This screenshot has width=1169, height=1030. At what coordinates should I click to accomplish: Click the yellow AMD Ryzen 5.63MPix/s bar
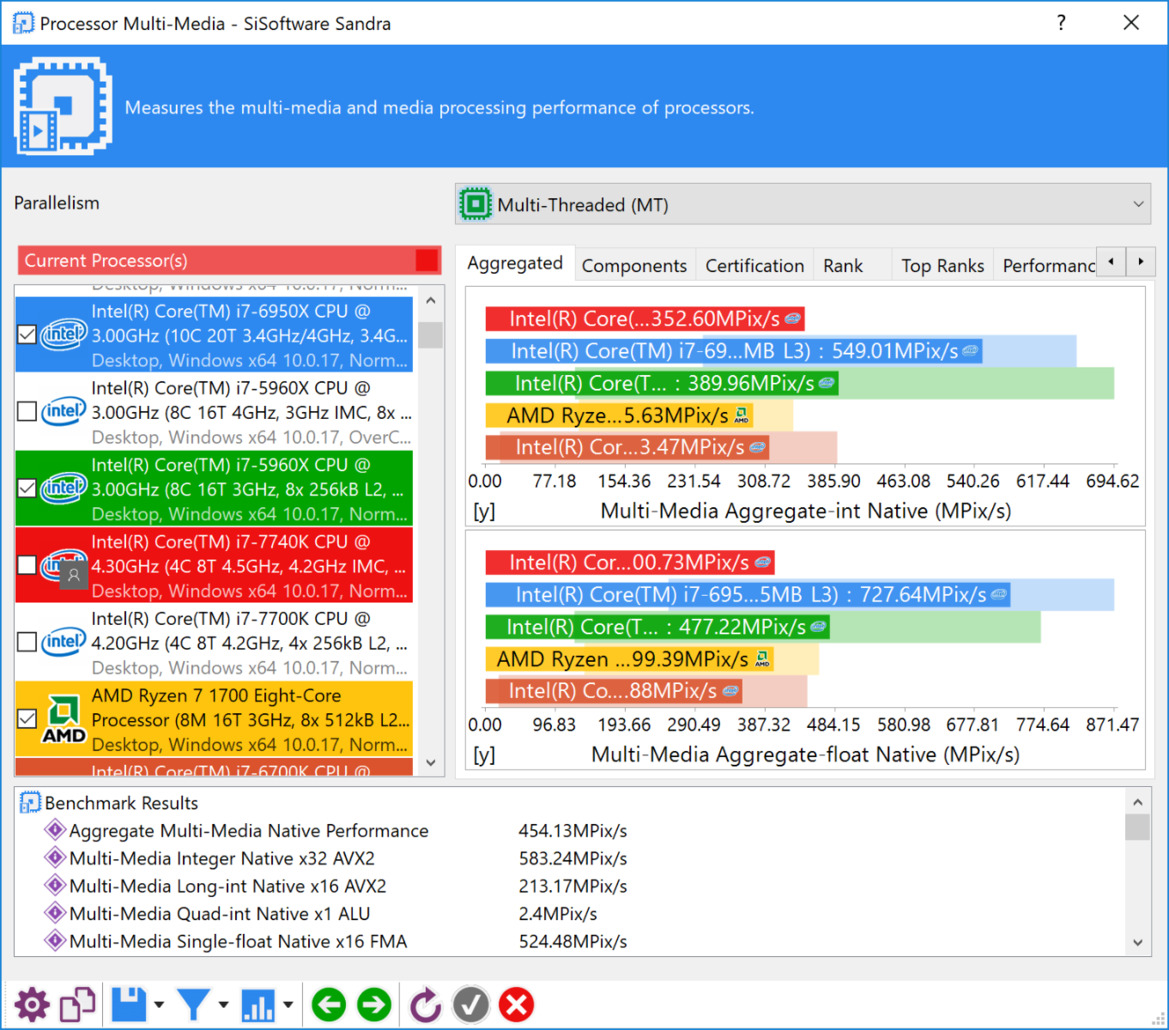(619, 415)
